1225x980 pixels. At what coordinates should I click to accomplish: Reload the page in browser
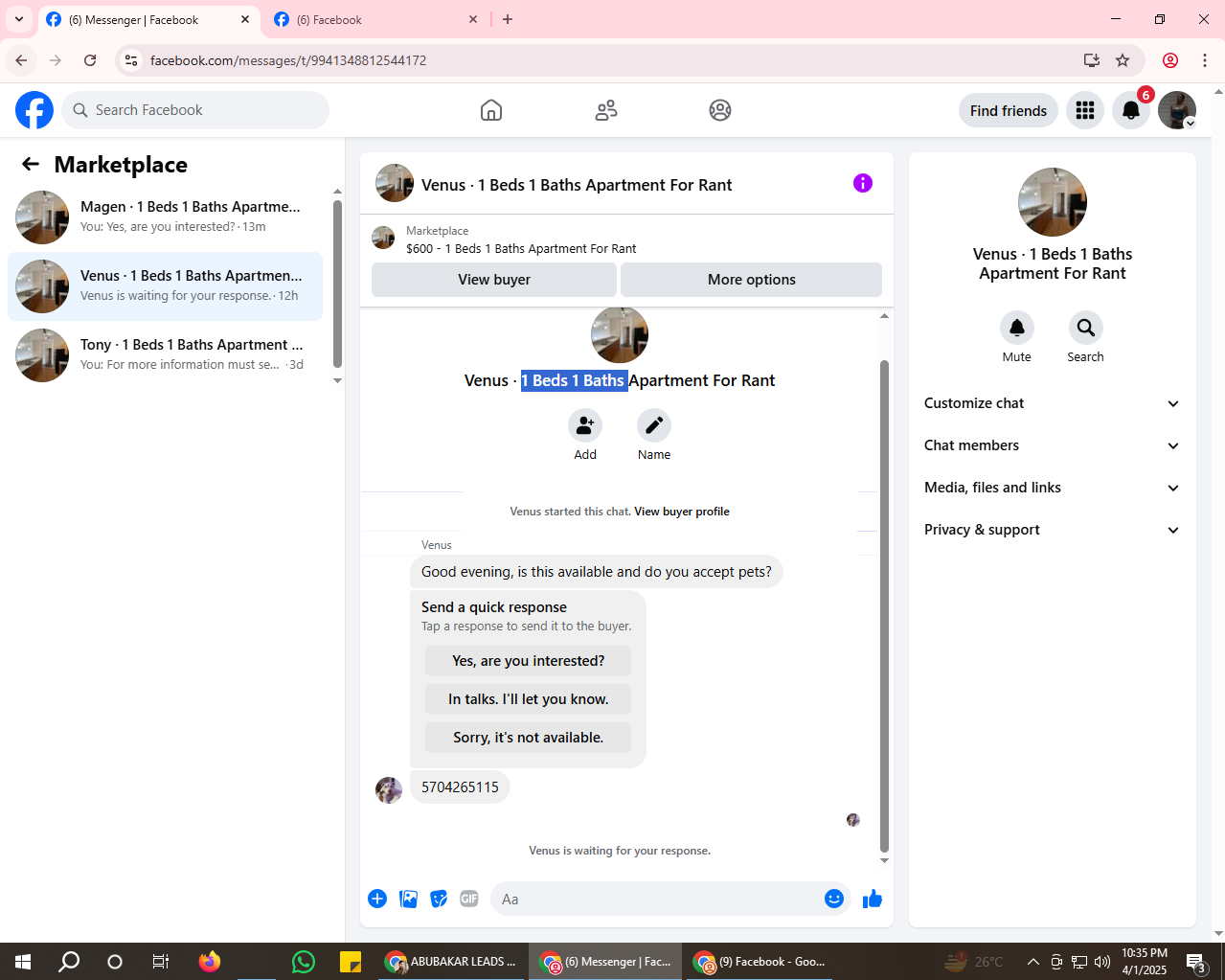pyautogui.click(x=90, y=60)
